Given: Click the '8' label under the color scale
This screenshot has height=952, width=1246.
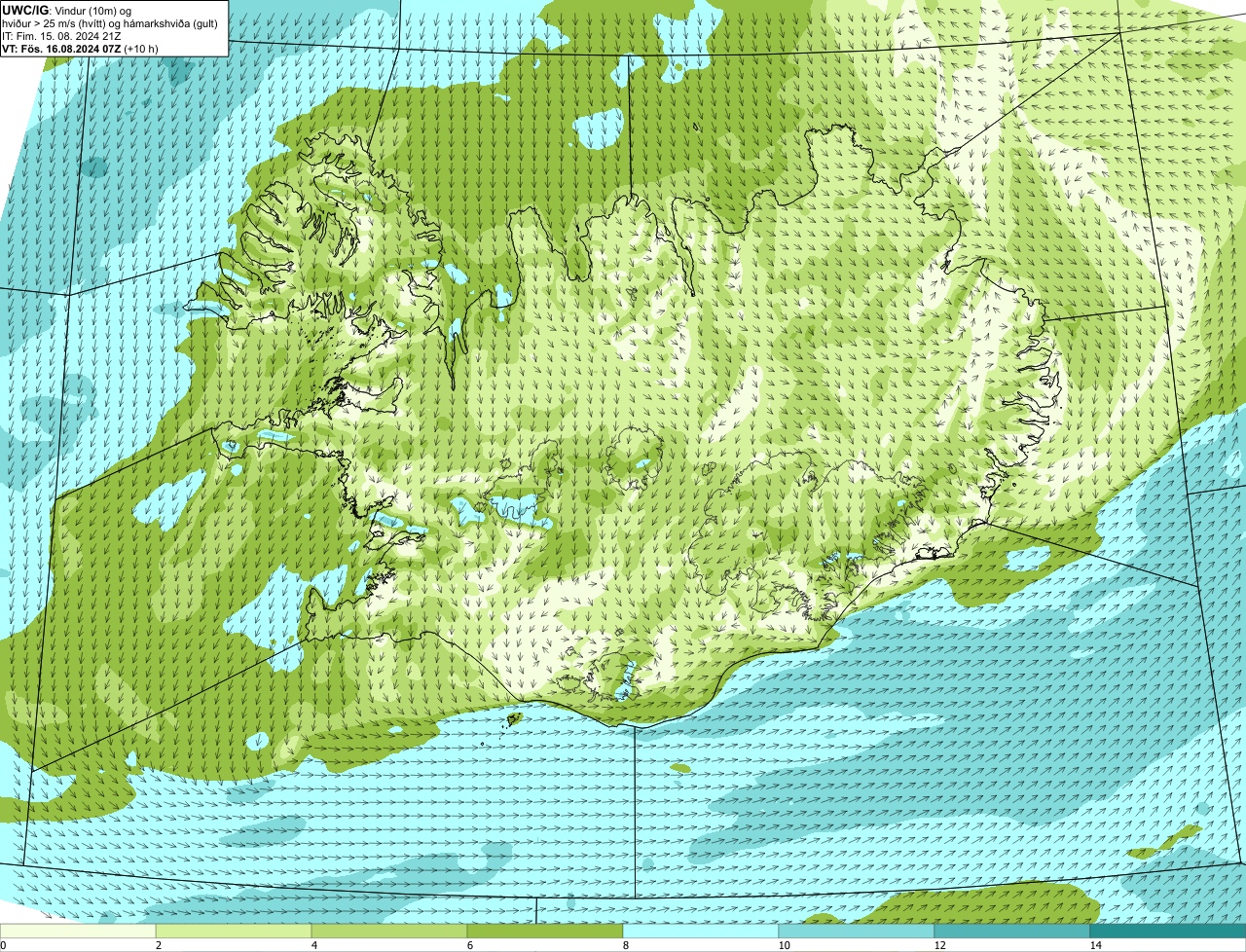Looking at the screenshot, I should click(x=625, y=945).
